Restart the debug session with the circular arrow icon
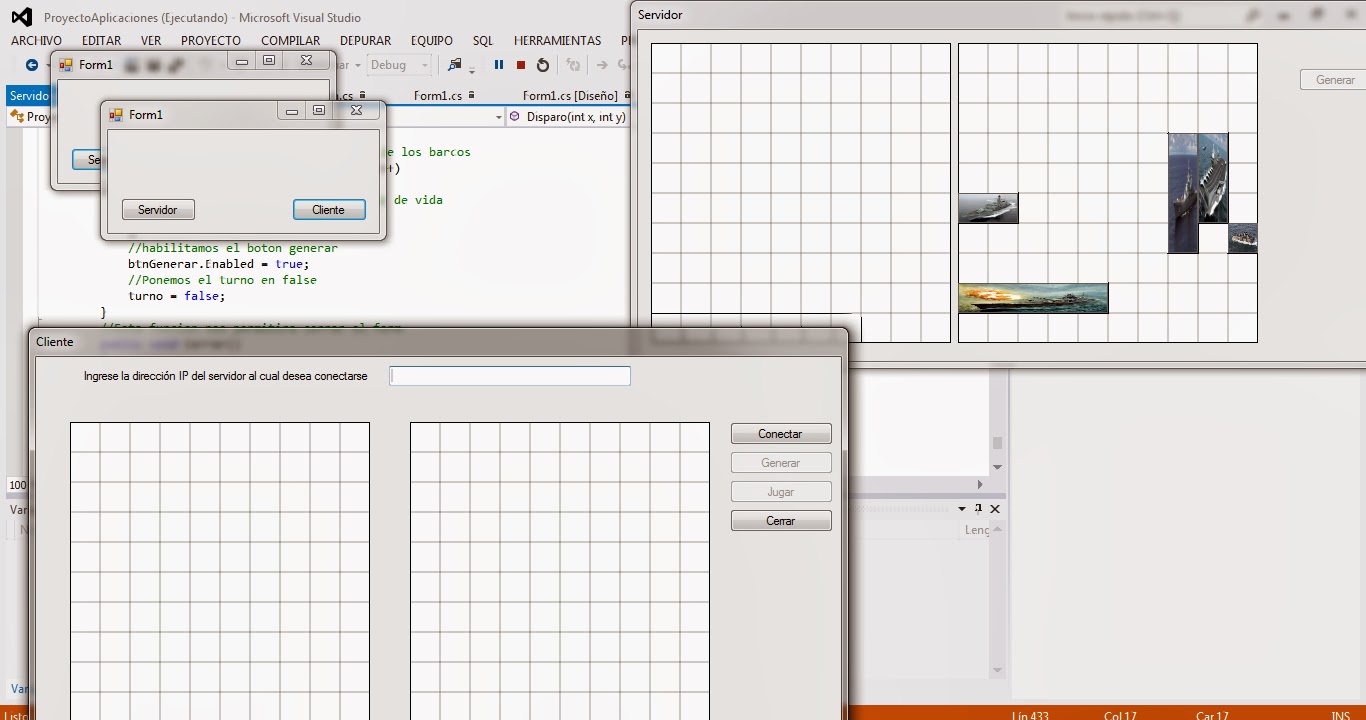The height and width of the screenshot is (720, 1366). [x=543, y=65]
